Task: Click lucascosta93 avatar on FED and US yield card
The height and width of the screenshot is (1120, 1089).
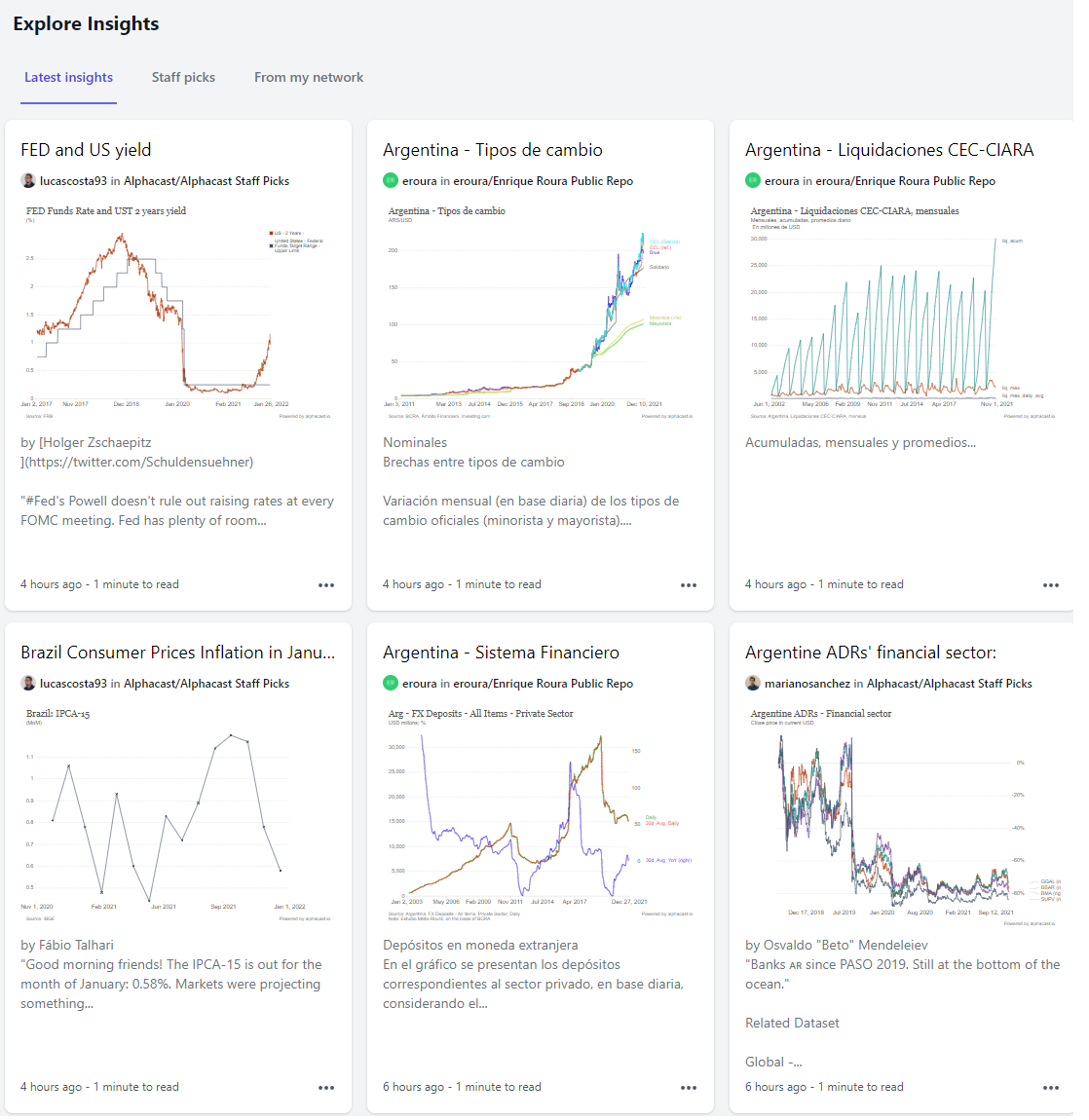Action: (28, 181)
